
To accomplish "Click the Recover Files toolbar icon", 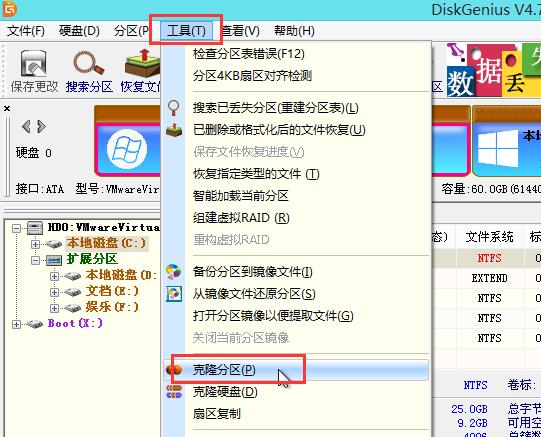I will click(x=142, y=63).
